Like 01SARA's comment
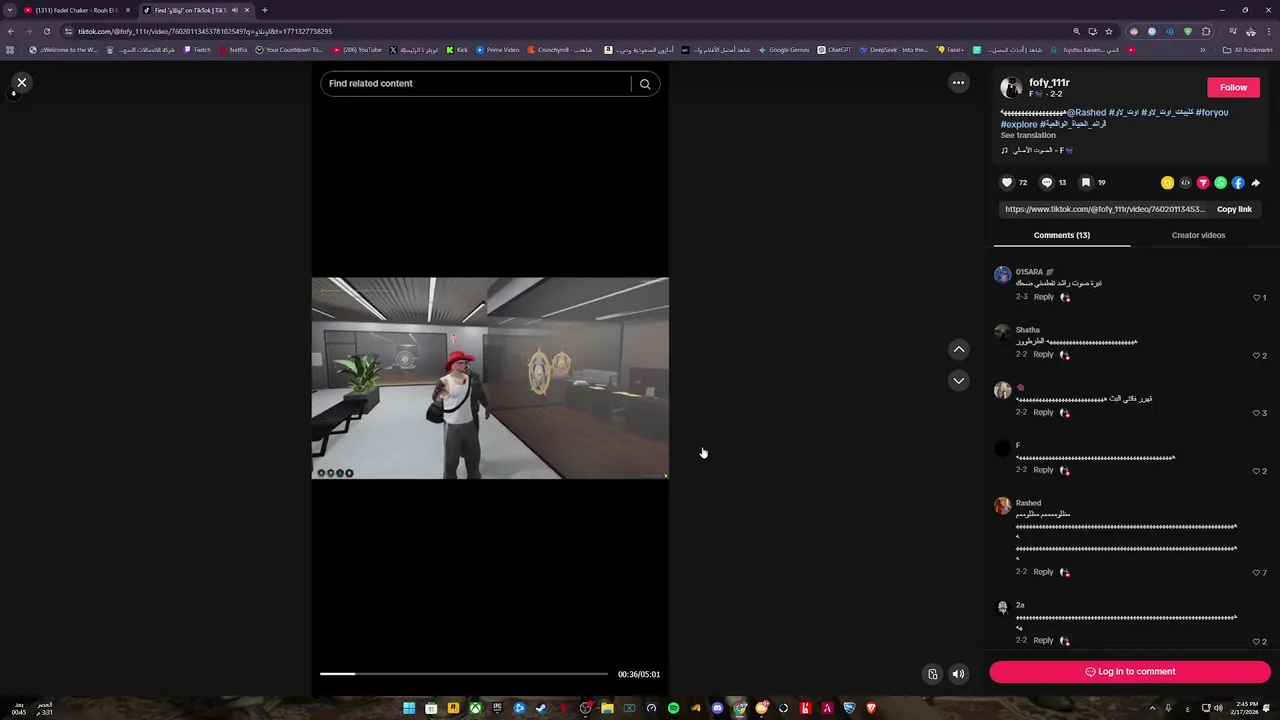 click(x=1257, y=298)
